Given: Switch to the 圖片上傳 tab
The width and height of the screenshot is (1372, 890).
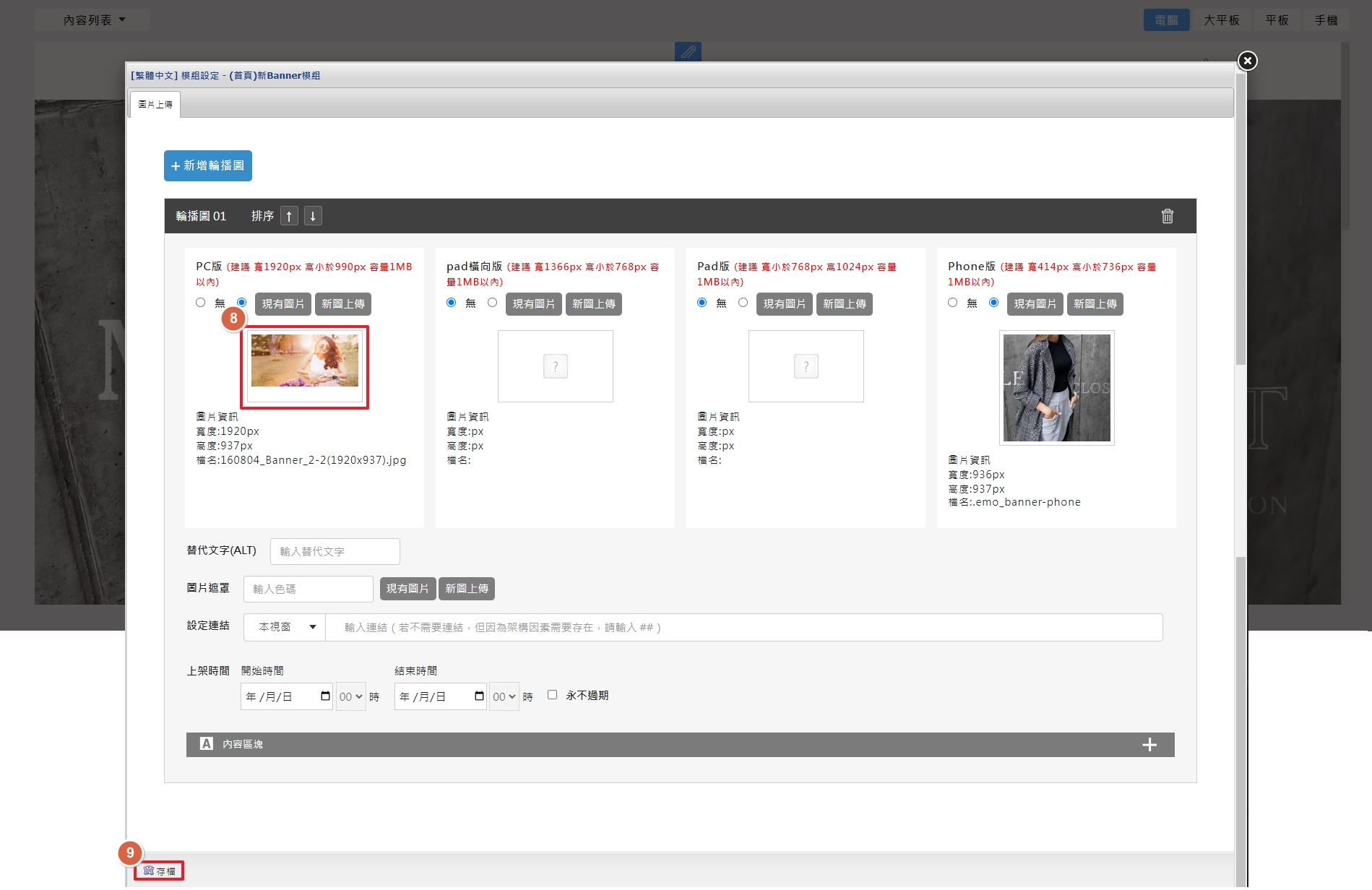Looking at the screenshot, I should [x=155, y=105].
